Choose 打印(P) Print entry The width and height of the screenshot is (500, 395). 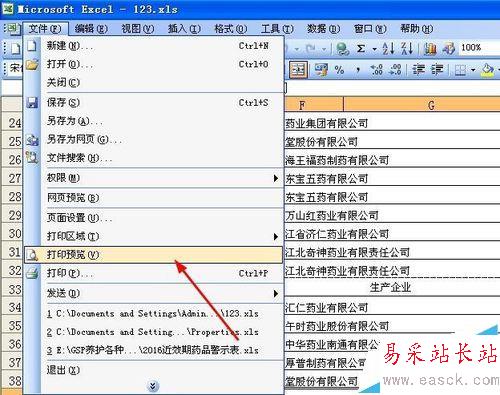pyautogui.click(x=153, y=273)
